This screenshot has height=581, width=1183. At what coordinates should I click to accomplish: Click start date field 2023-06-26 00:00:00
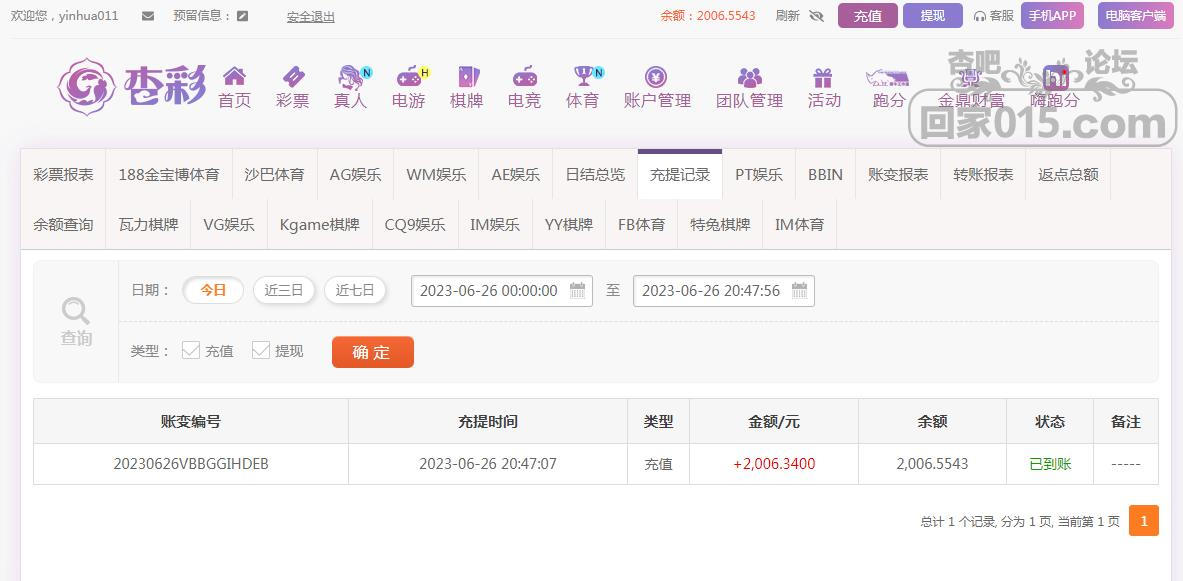[x=502, y=290]
